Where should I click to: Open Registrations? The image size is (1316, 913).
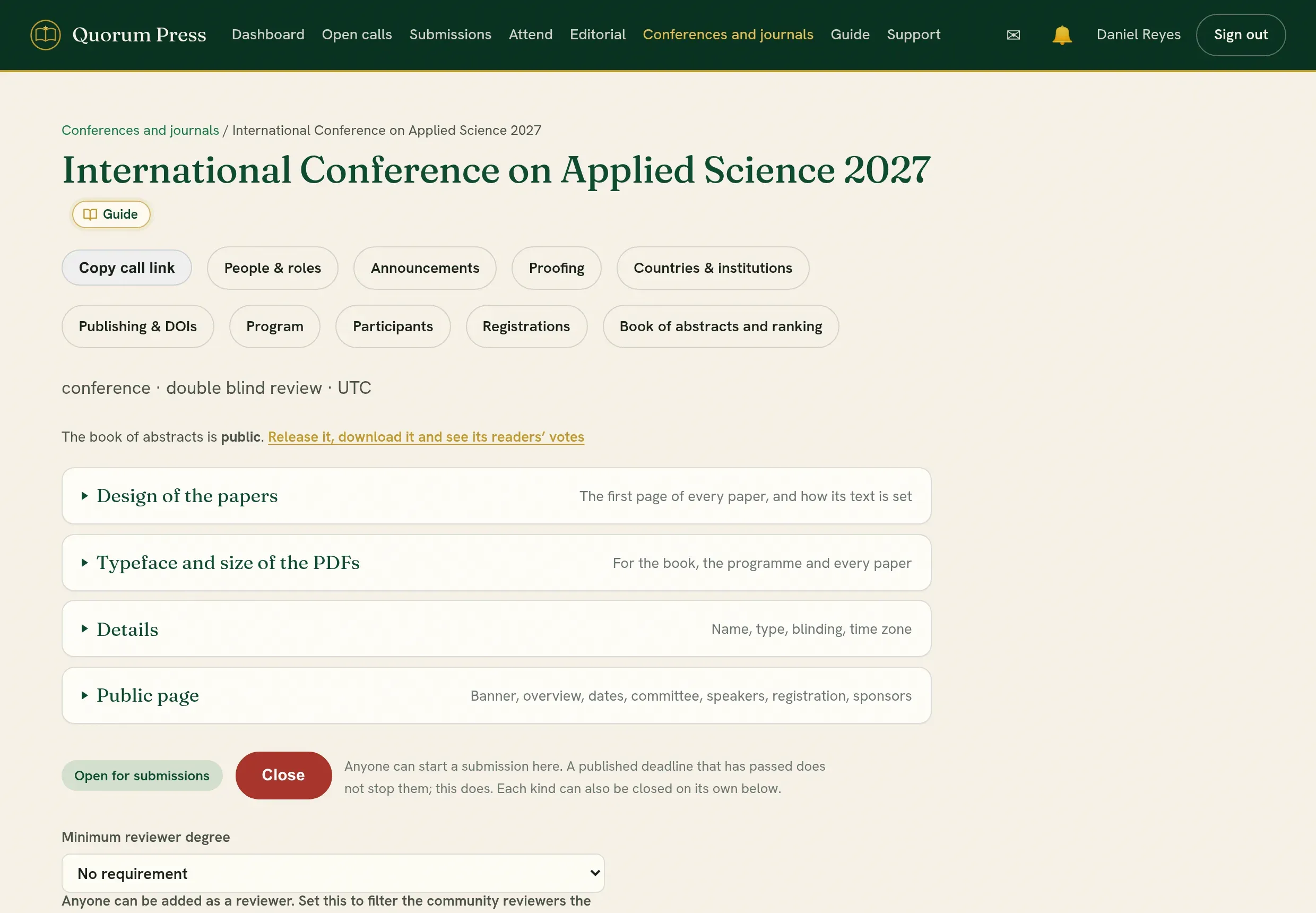[x=526, y=326]
